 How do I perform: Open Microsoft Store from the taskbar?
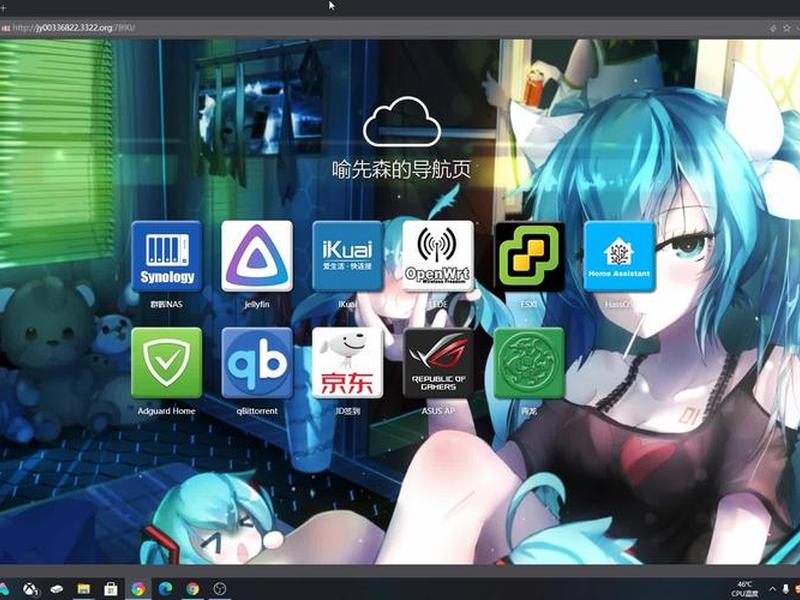click(111, 589)
